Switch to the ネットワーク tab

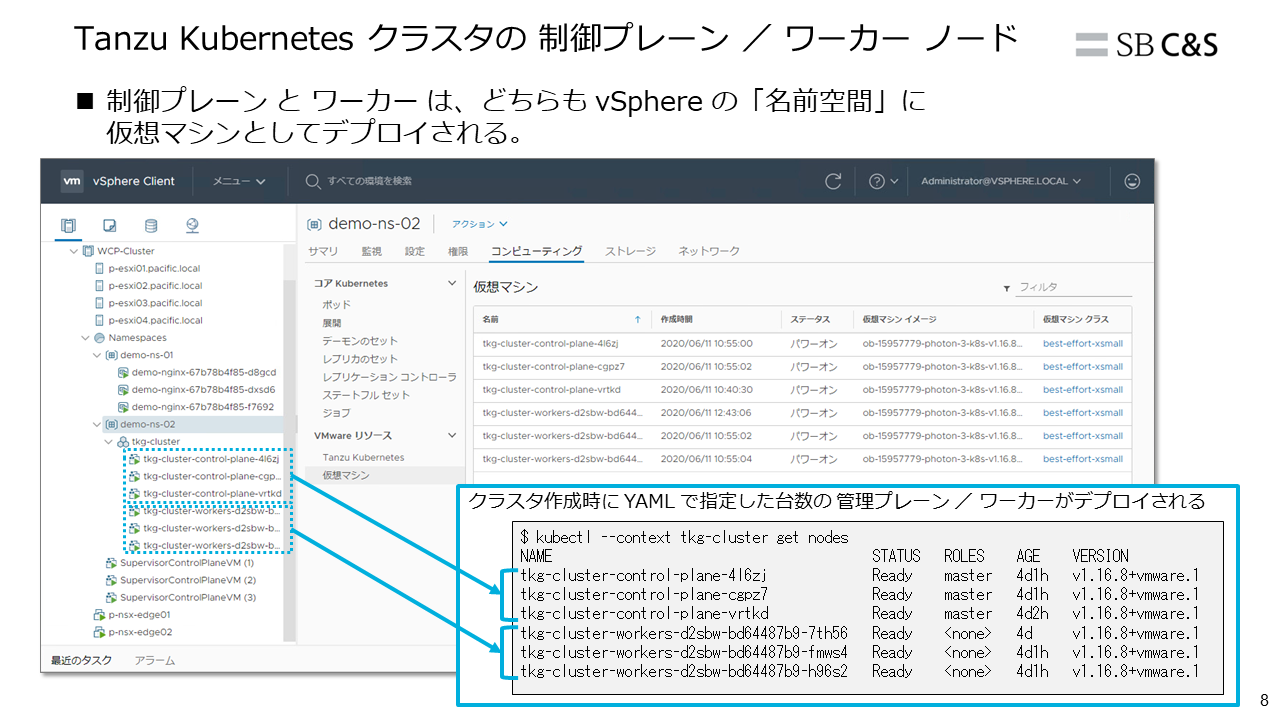click(x=709, y=251)
